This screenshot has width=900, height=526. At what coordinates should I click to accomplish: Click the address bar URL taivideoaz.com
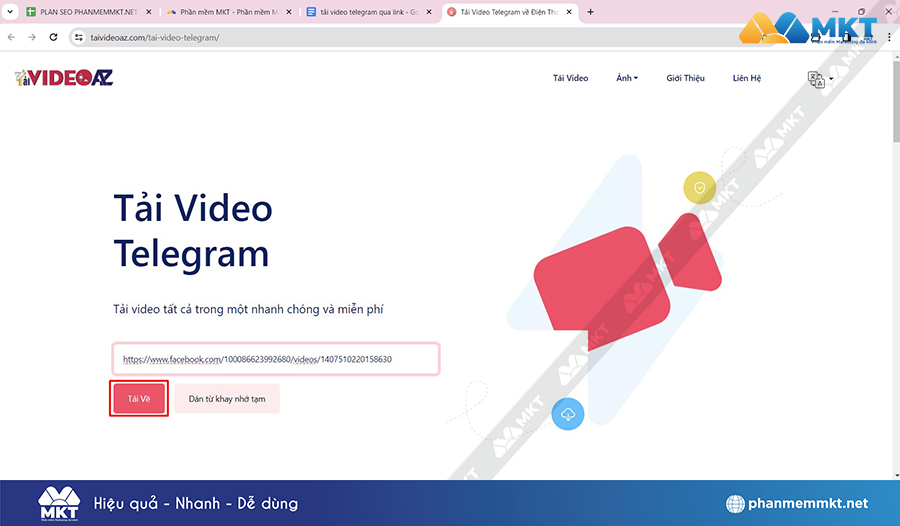pos(155,38)
